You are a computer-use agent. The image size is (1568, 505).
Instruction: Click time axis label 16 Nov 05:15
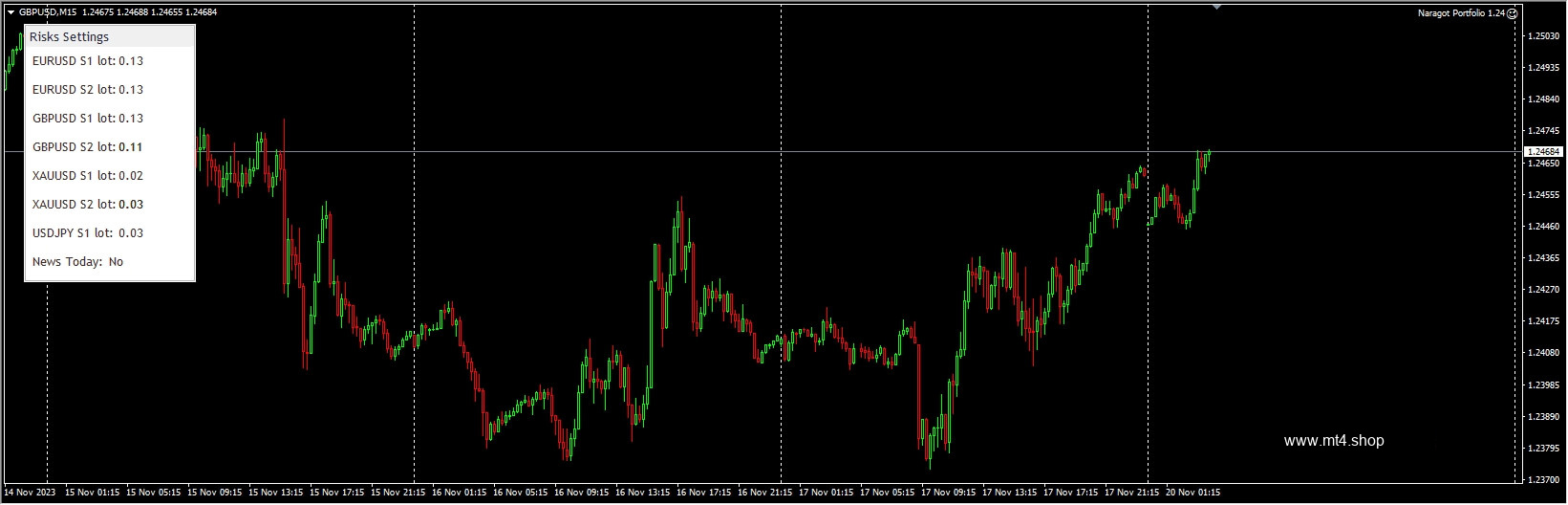521,494
